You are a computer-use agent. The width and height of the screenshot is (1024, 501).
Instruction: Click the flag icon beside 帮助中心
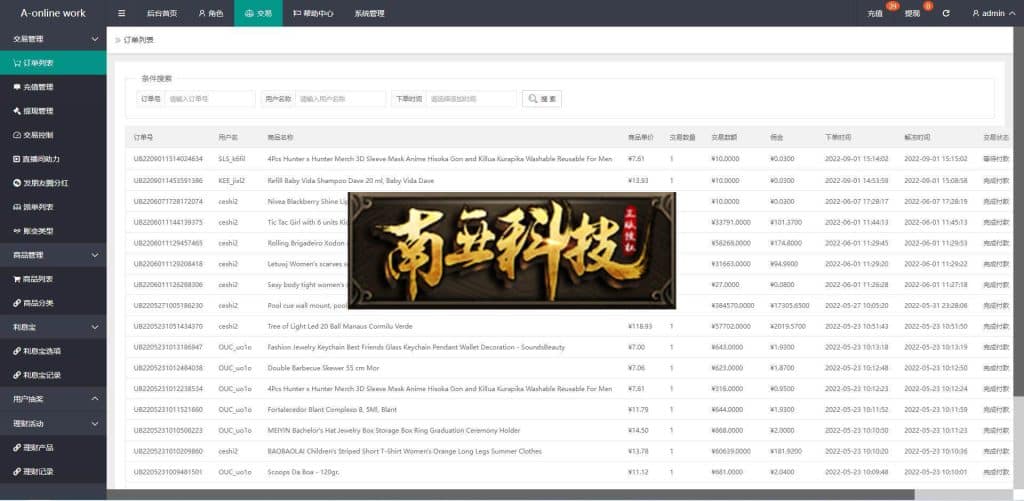tap(297, 13)
